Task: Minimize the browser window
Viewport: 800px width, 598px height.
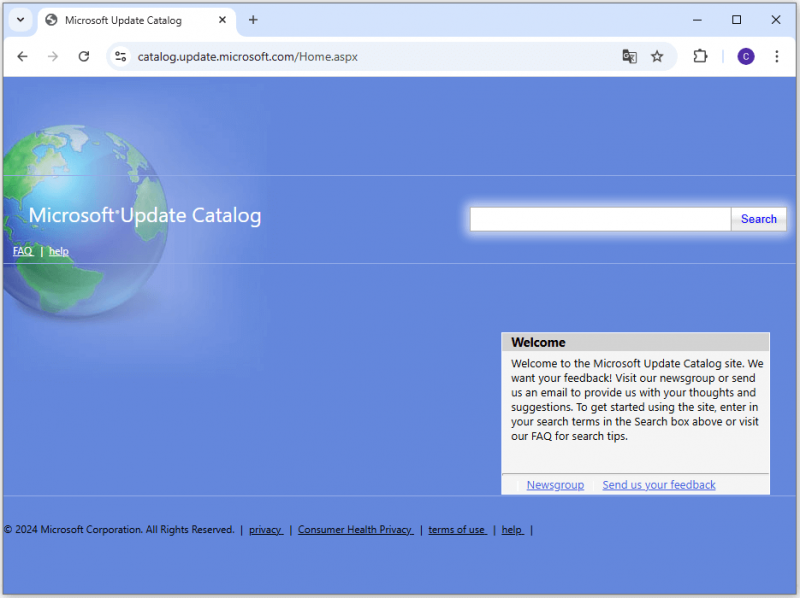Action: pos(697,20)
